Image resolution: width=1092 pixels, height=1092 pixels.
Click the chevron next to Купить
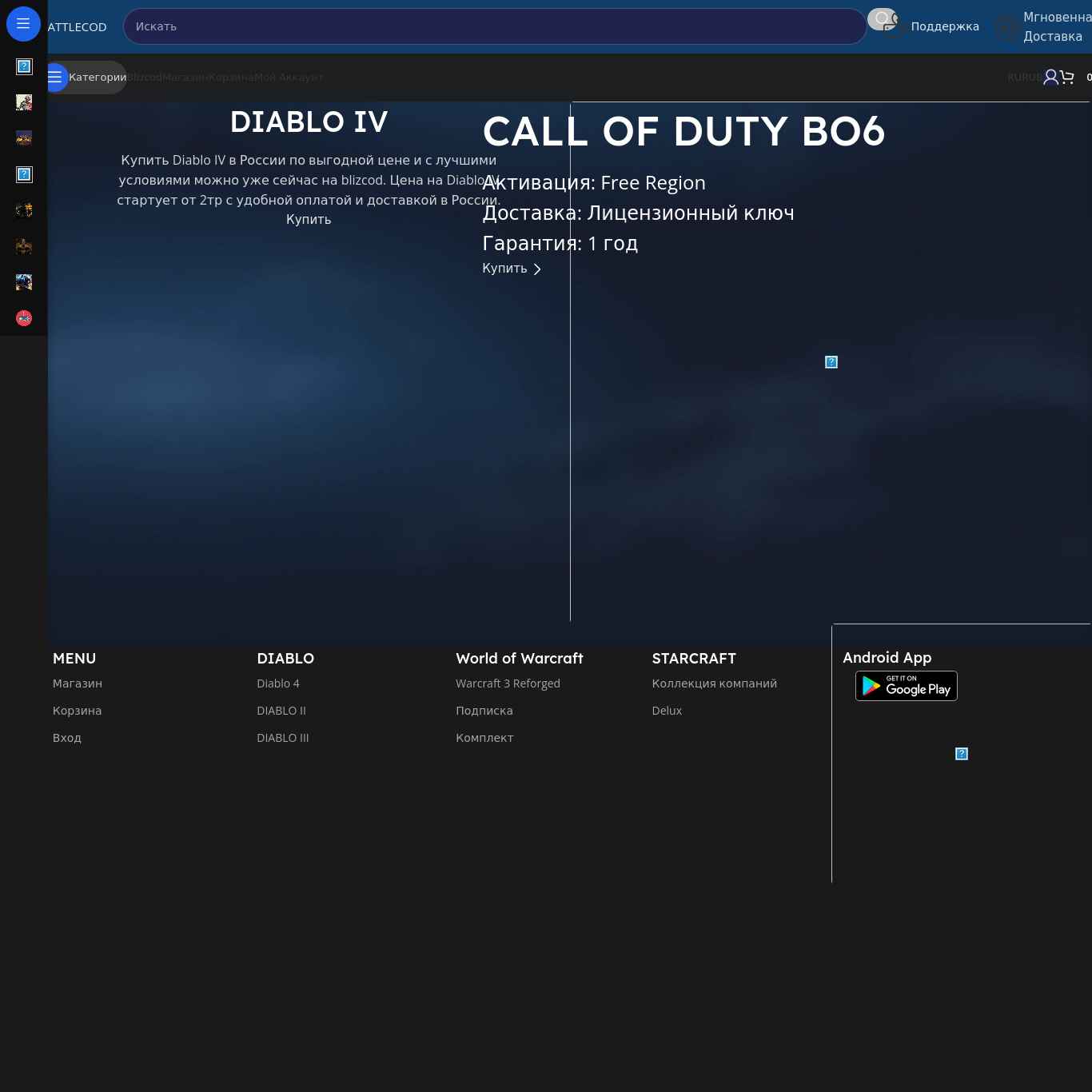point(537,269)
